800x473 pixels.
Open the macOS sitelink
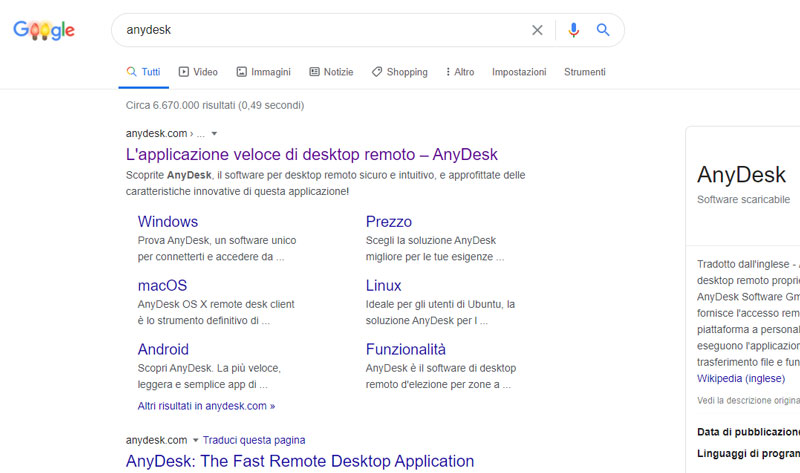pyautogui.click(x=162, y=285)
